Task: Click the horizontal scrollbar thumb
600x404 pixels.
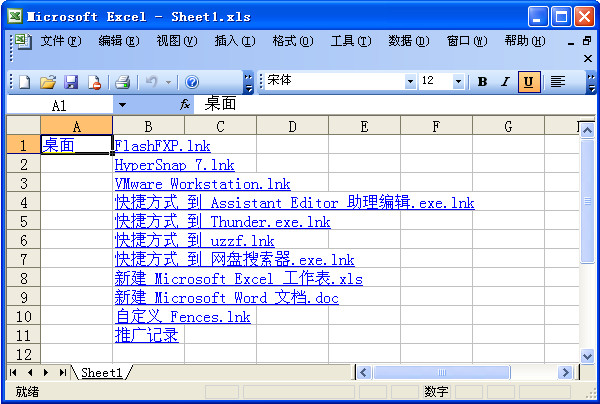Action: click(442, 372)
